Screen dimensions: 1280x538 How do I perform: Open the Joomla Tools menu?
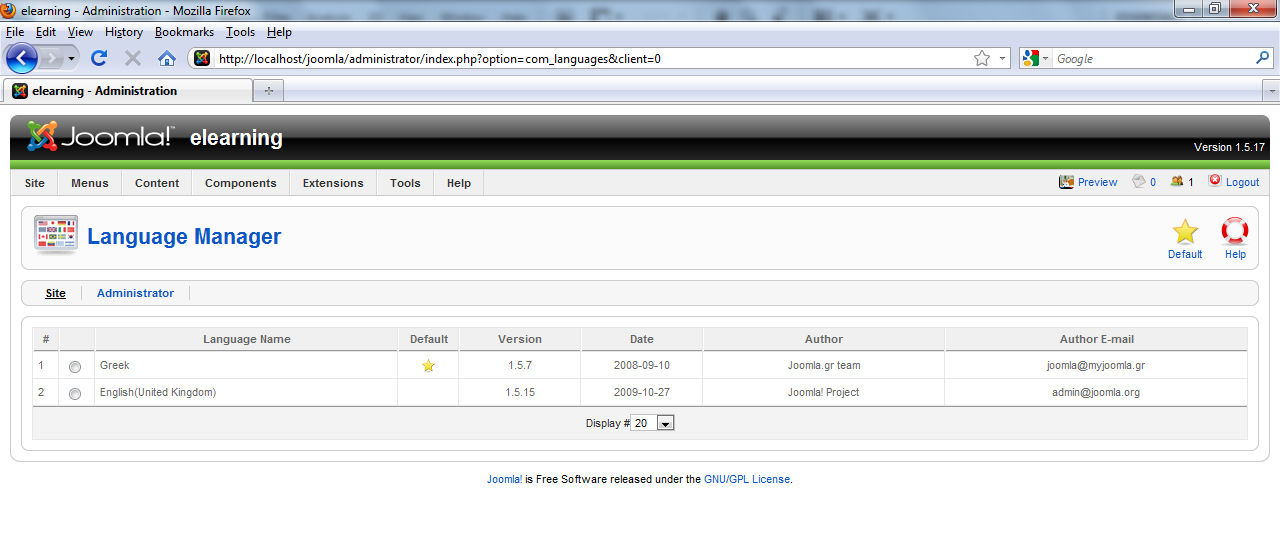pos(405,183)
